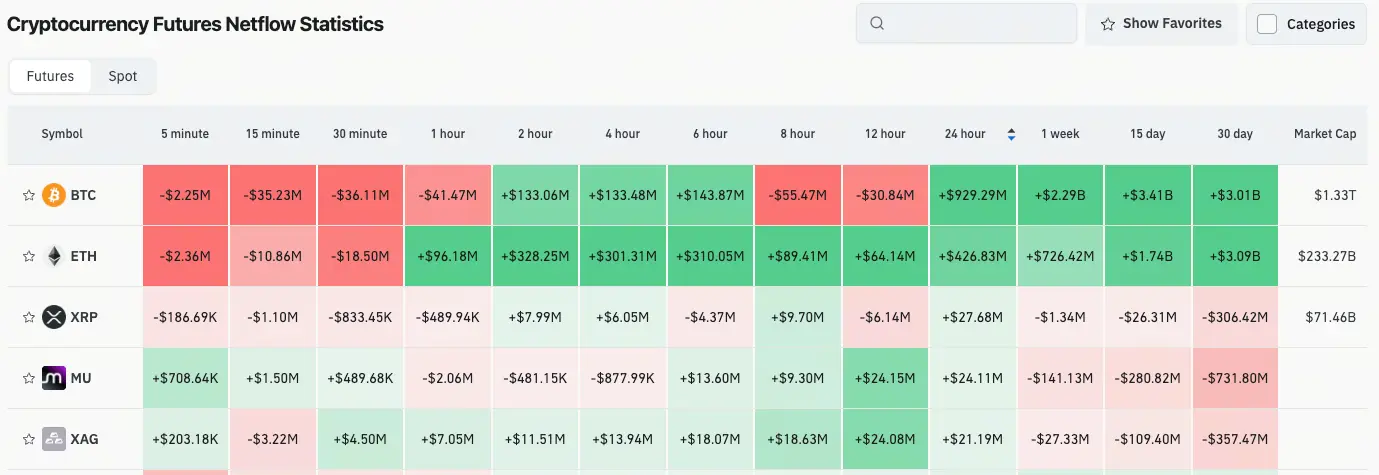Favorite BTC with its star icon
The image size is (1379, 475).
click(29, 196)
